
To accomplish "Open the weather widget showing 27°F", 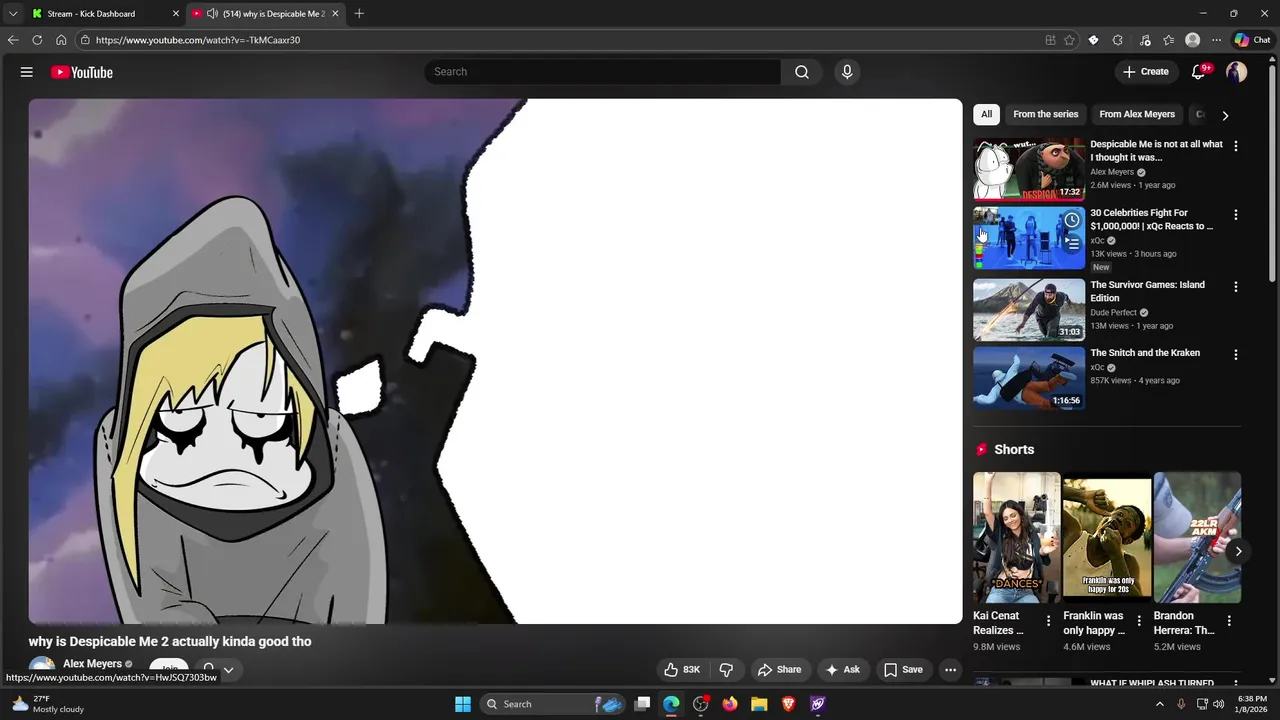I will (47, 704).
